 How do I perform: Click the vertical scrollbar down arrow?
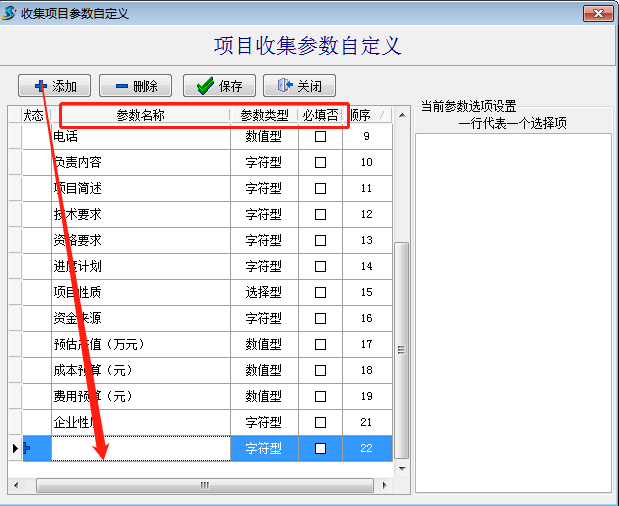[402, 467]
